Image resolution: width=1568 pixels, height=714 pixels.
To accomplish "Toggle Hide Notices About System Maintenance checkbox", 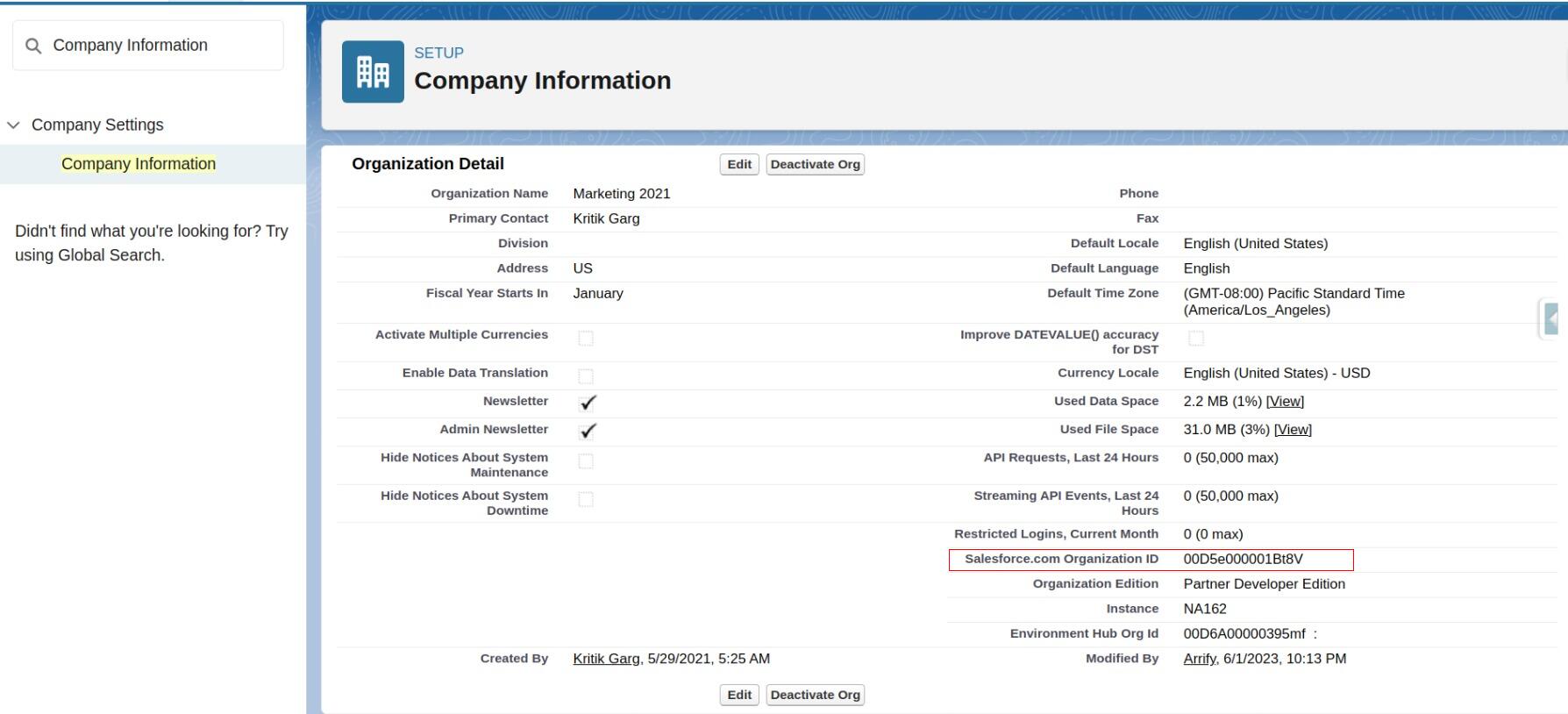I will click(x=586, y=461).
